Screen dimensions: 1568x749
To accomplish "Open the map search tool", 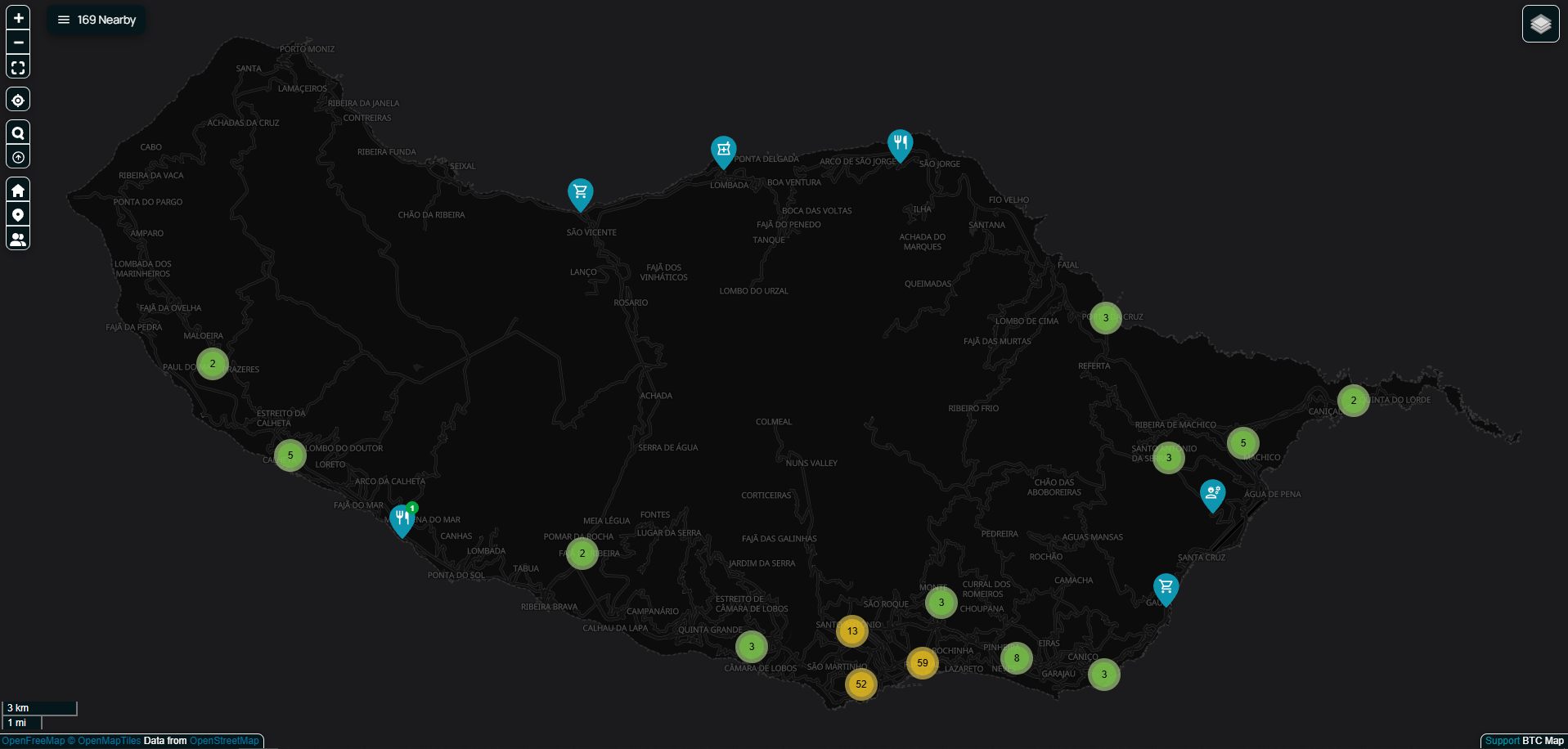I will pyautogui.click(x=18, y=132).
